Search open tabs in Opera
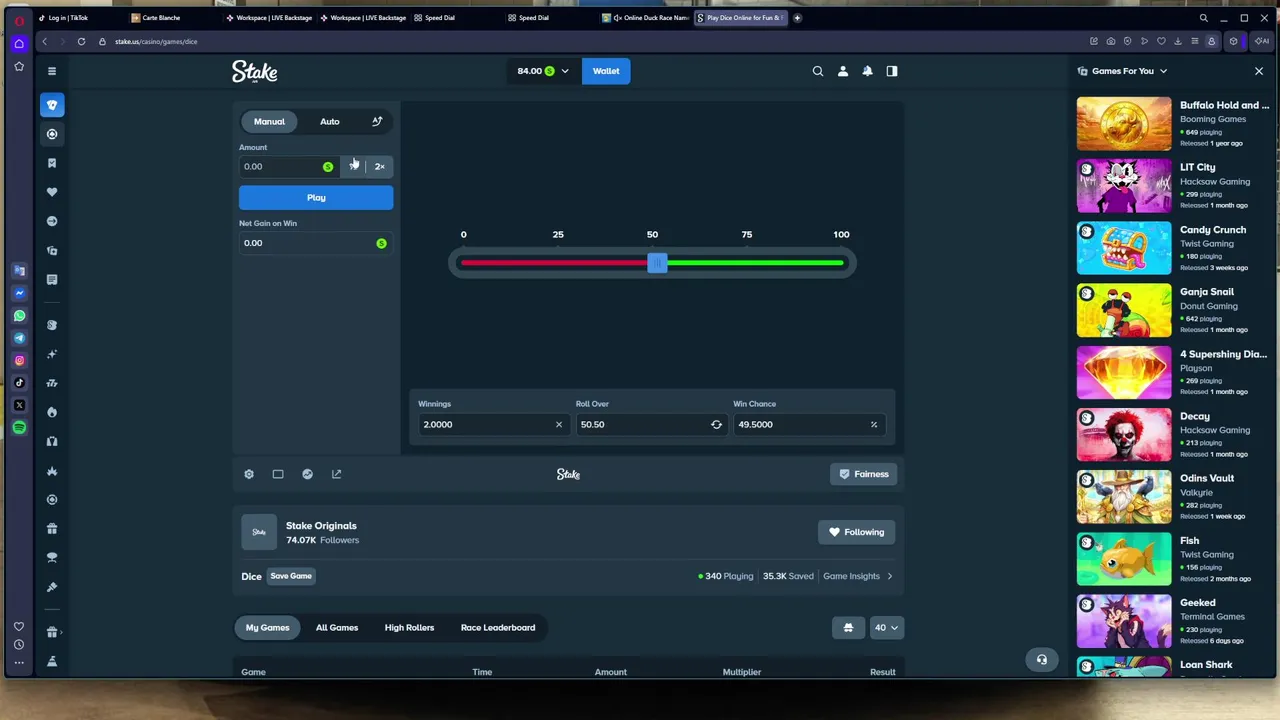 [x=1204, y=18]
